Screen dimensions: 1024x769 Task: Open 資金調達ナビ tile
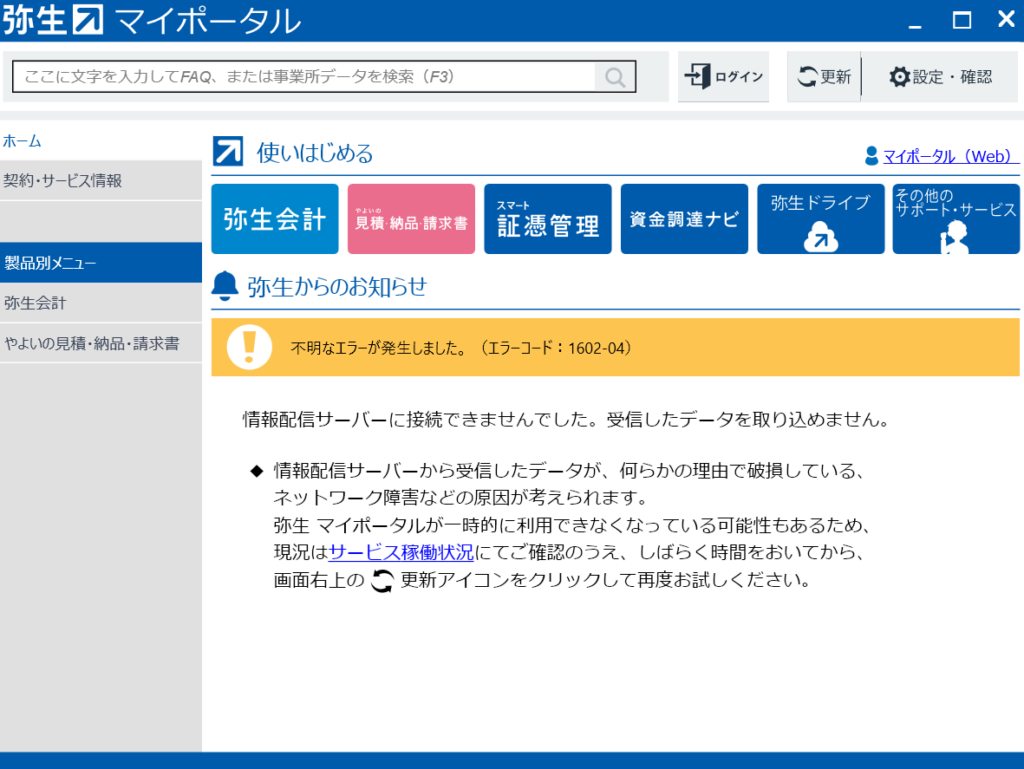684,219
